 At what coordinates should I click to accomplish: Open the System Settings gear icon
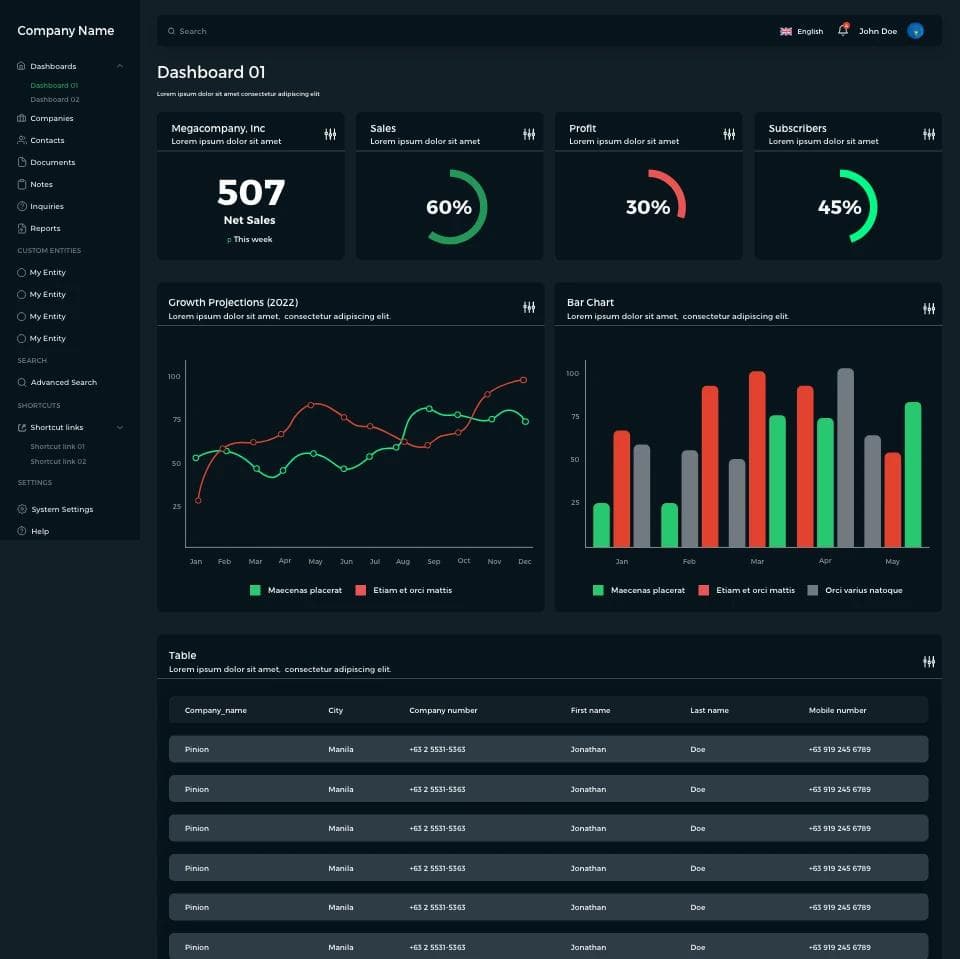(x=21, y=509)
